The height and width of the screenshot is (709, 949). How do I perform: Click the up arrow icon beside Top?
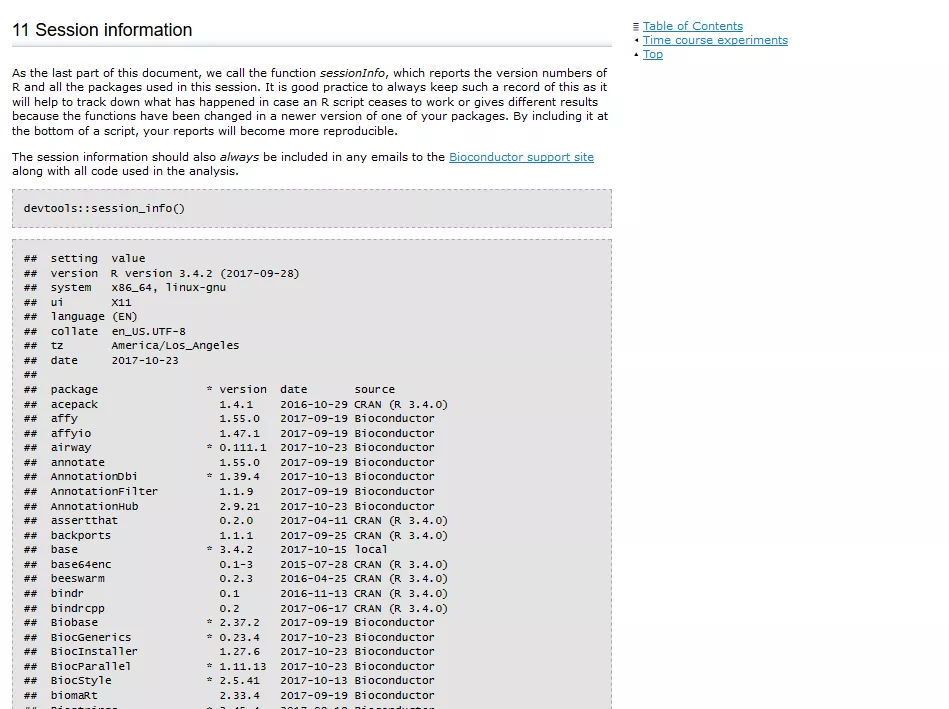(636, 54)
